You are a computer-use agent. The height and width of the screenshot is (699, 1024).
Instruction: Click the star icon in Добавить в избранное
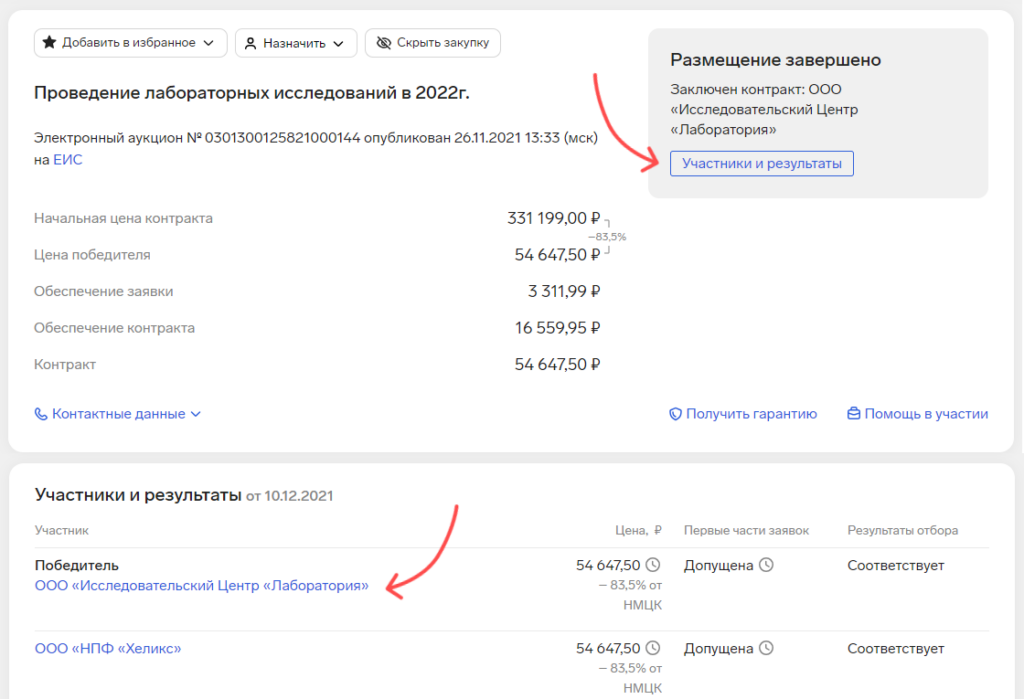(49, 43)
